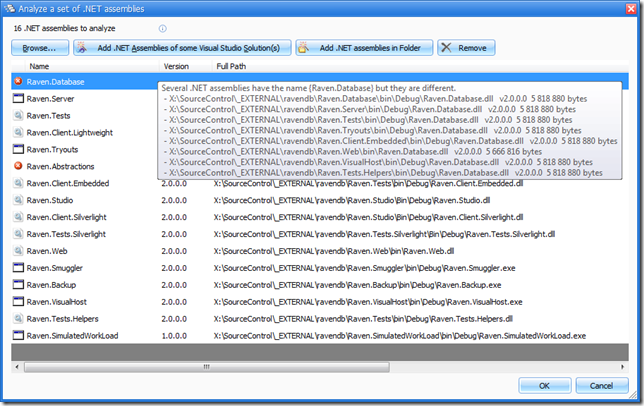Screen dimensions: 644x406
Task: Sort the list by Version column header
Action: (x=176, y=66)
